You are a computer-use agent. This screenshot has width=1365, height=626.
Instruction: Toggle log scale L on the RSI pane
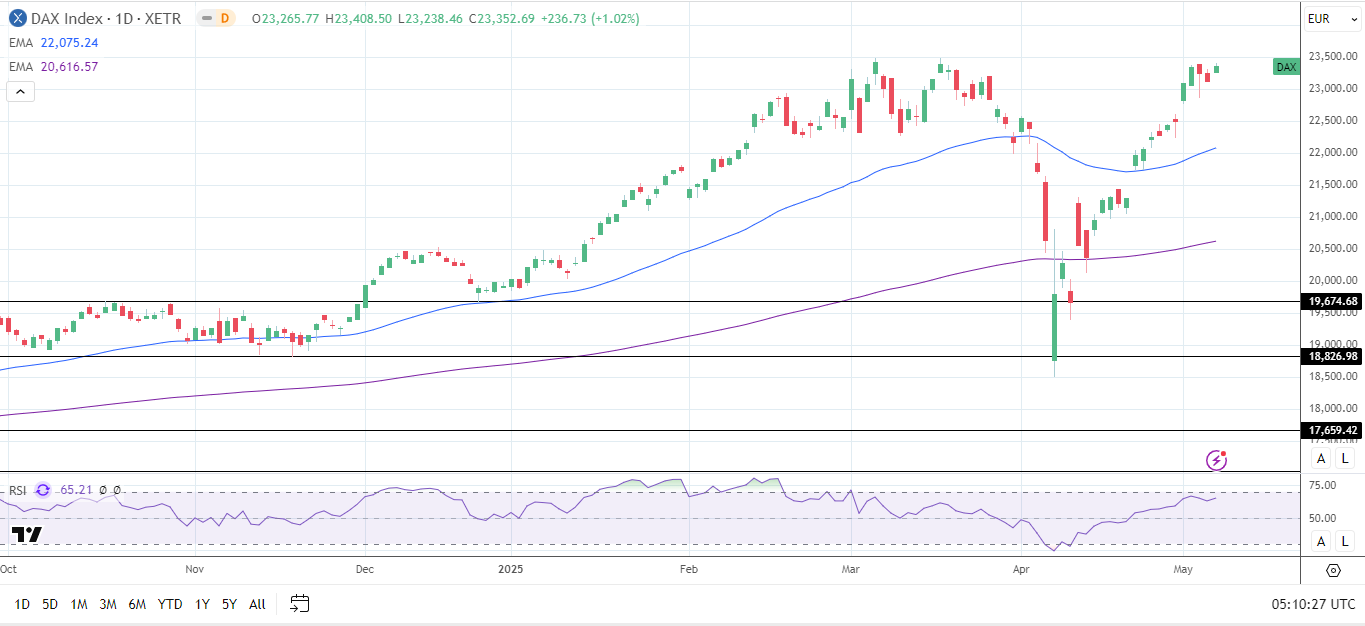(x=1345, y=541)
